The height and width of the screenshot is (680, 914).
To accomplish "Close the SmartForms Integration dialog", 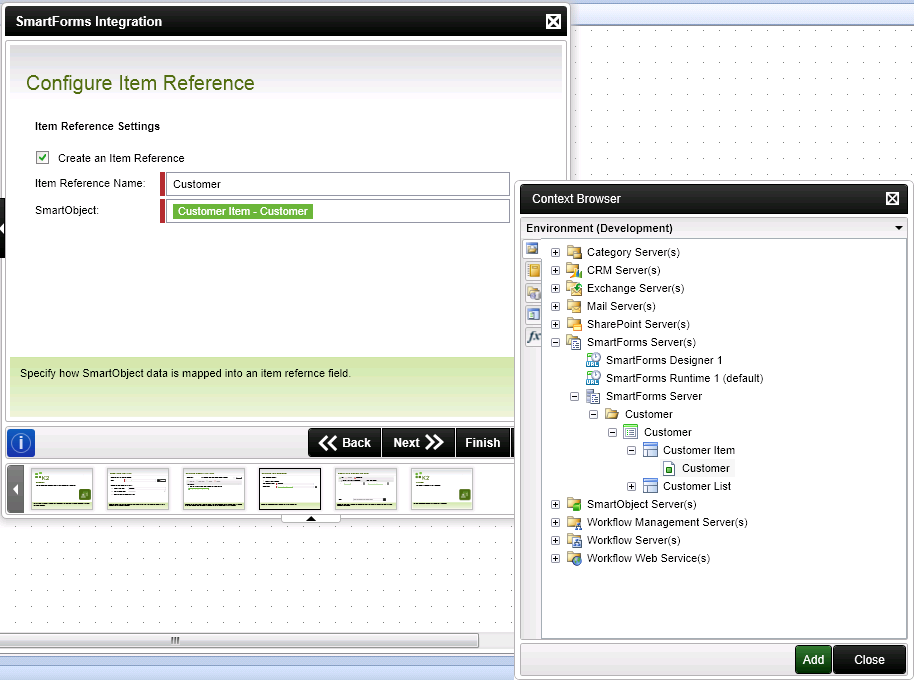I will coord(553,22).
